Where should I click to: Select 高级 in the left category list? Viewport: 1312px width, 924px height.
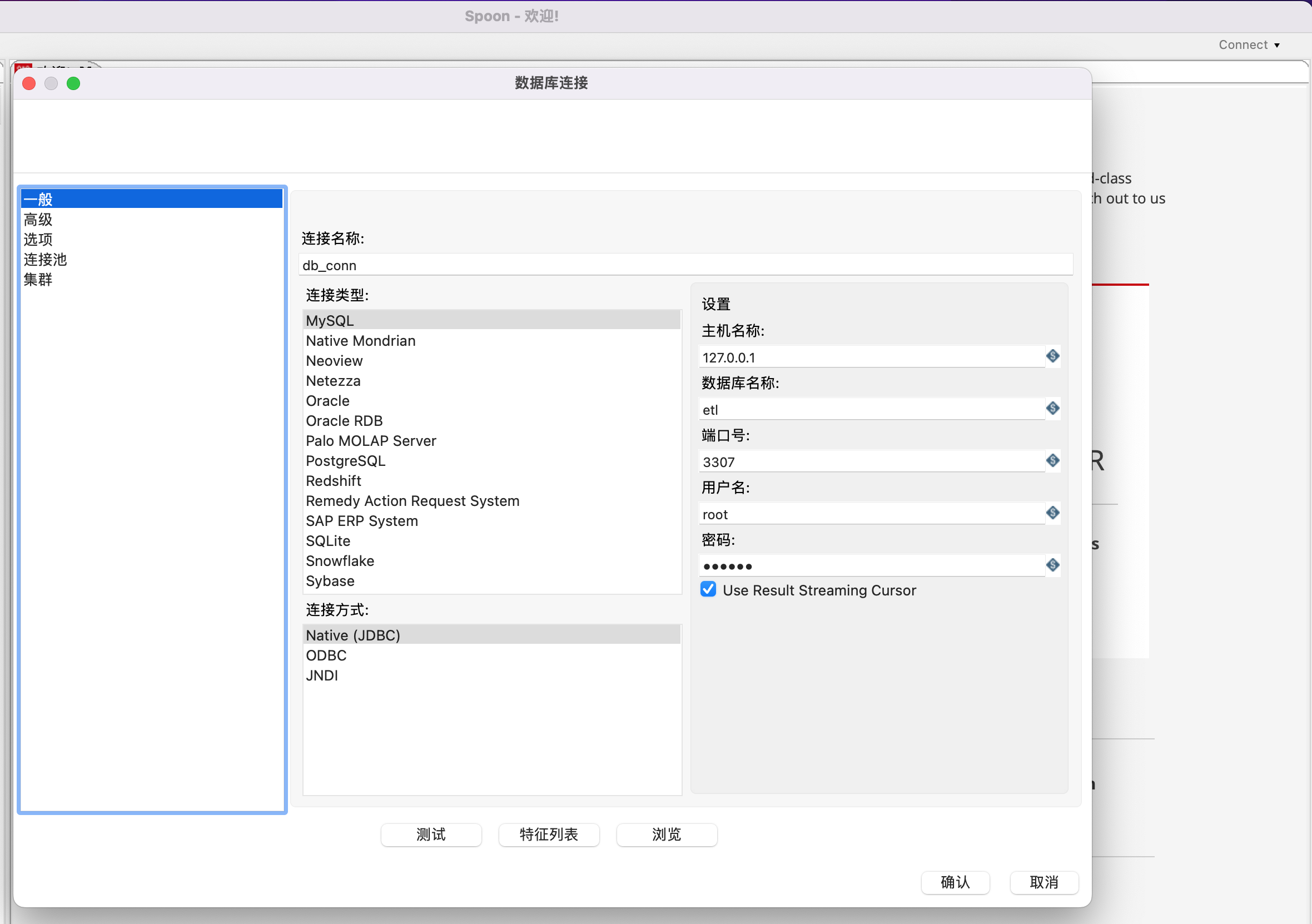click(38, 220)
